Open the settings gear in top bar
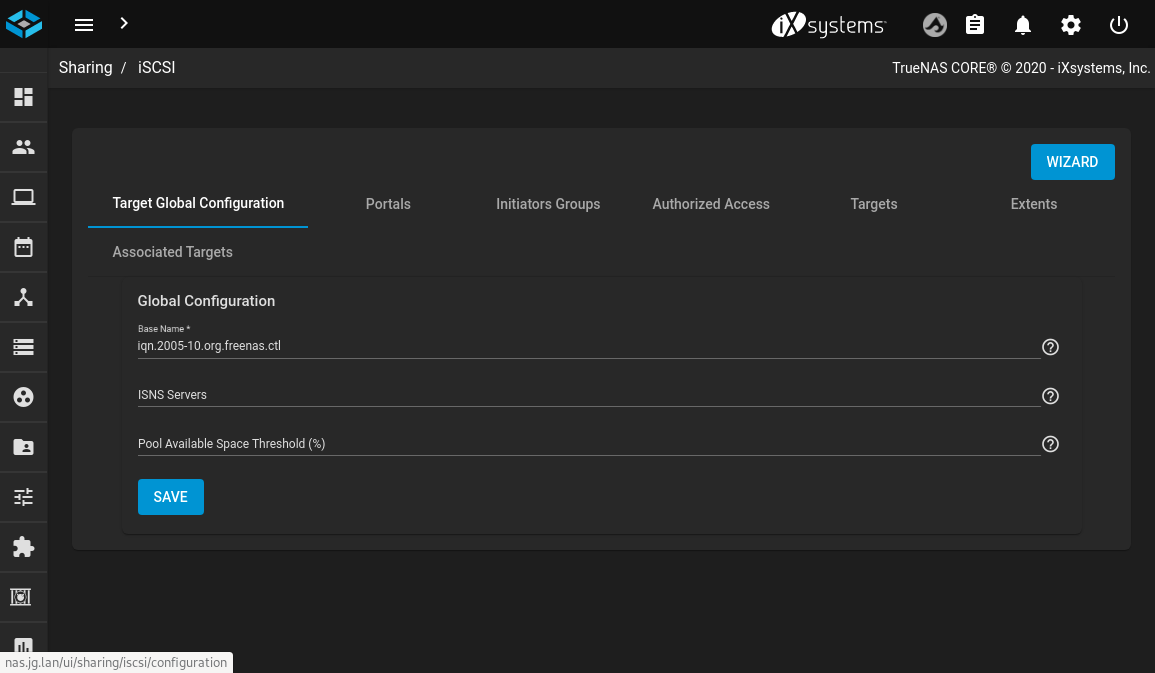Image resolution: width=1155 pixels, height=673 pixels. coord(1071,25)
